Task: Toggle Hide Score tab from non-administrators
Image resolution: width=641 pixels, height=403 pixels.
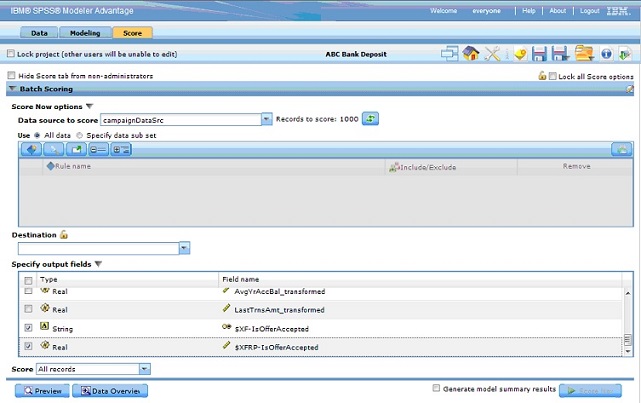Action: coord(11,75)
